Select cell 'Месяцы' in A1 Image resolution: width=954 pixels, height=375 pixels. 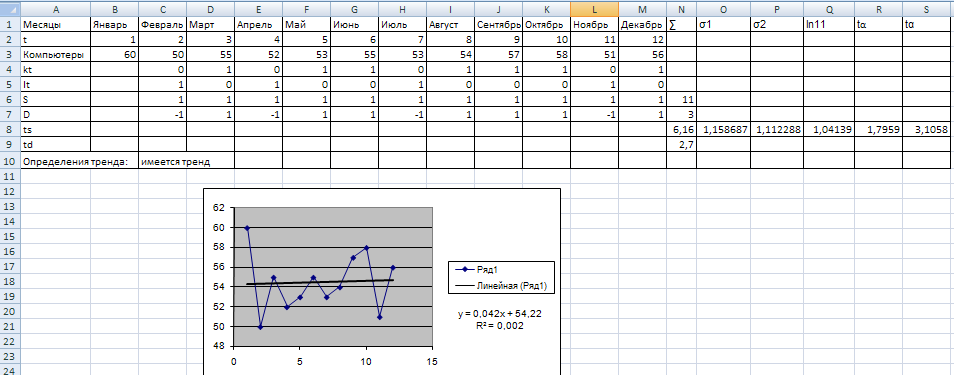click(x=56, y=24)
